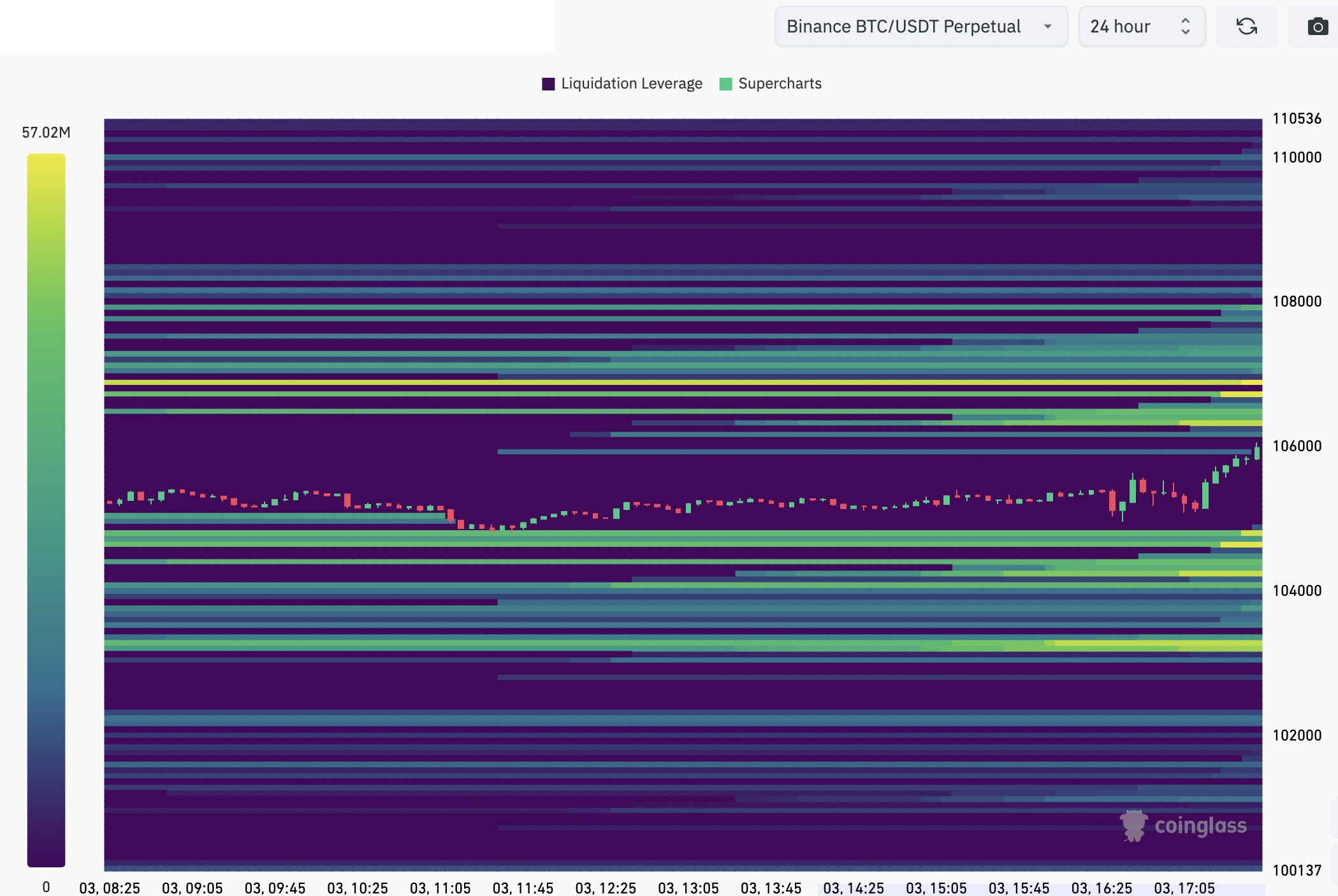Viewport: 1338px width, 896px height.
Task: Click the 03, 17:05 time axis label
Action: tap(1184, 888)
